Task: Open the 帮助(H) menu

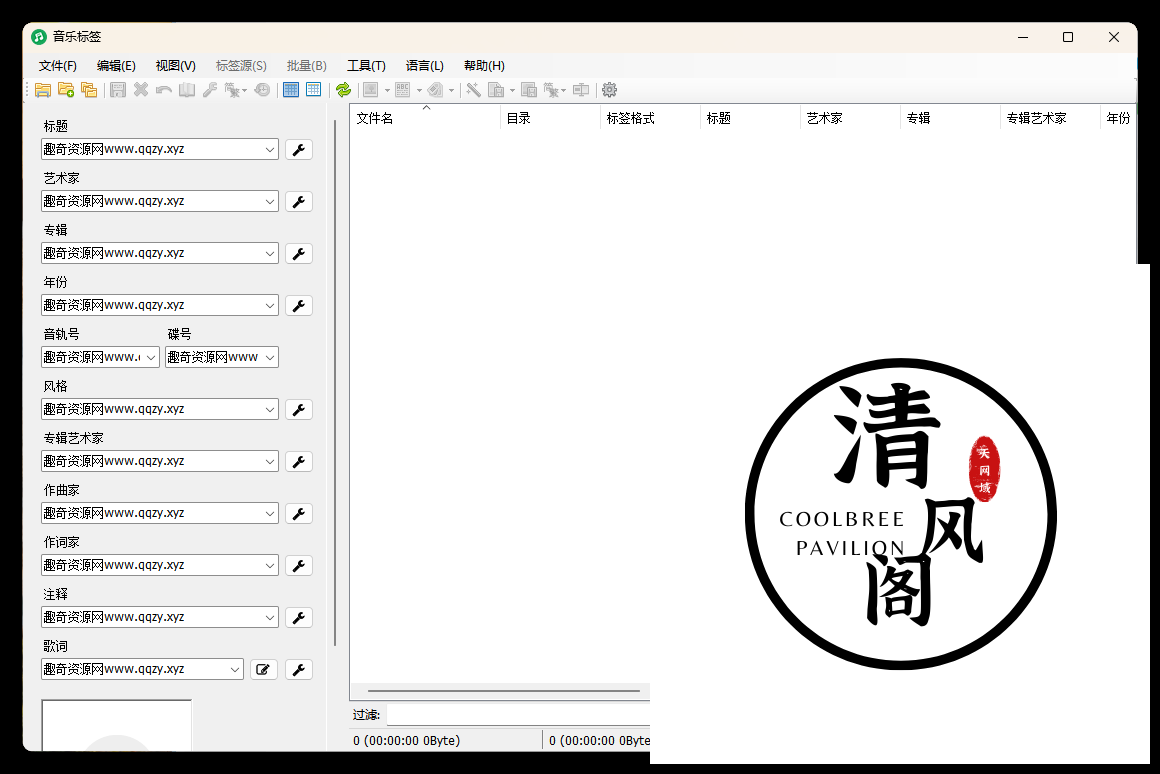Action: coord(484,66)
